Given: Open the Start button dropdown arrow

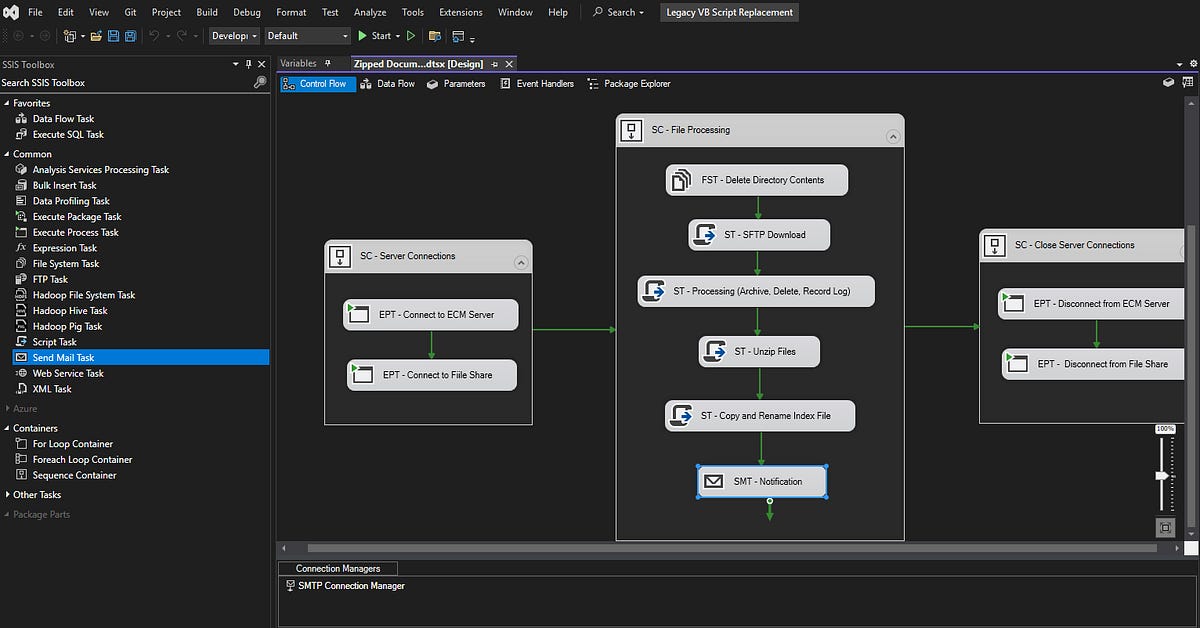Looking at the screenshot, I should point(396,36).
